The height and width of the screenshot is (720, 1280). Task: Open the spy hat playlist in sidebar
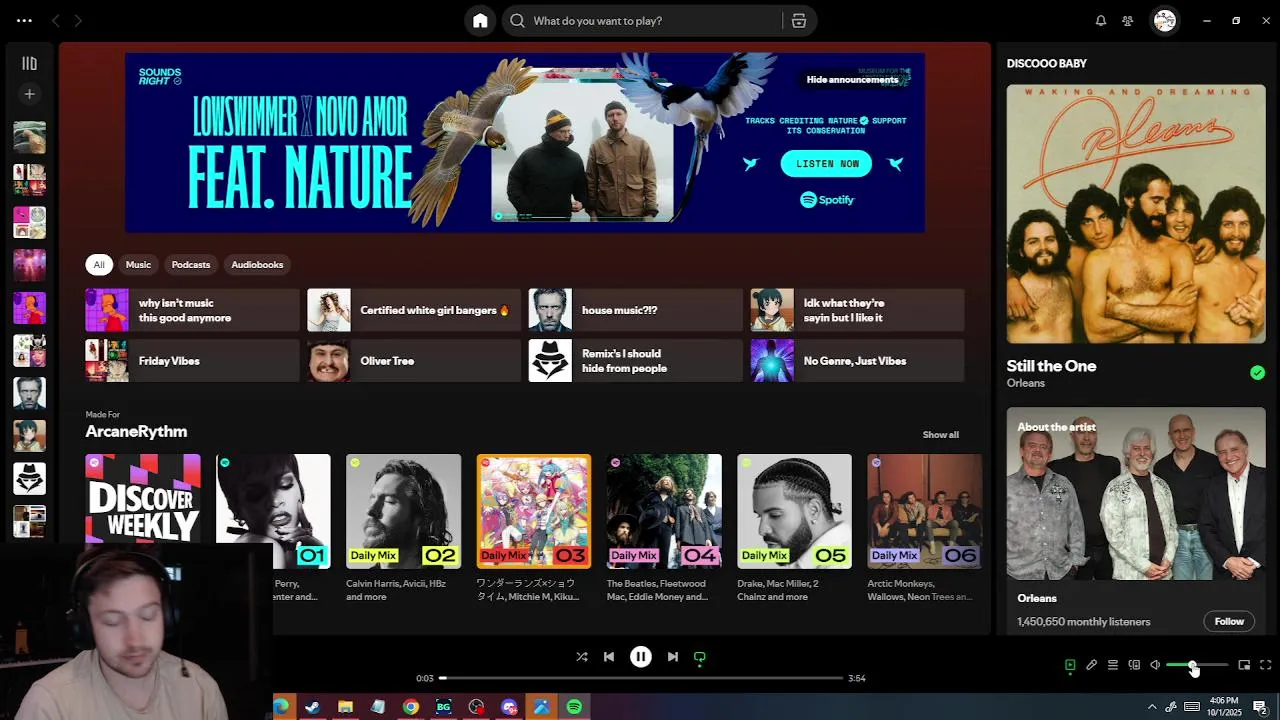(29, 479)
